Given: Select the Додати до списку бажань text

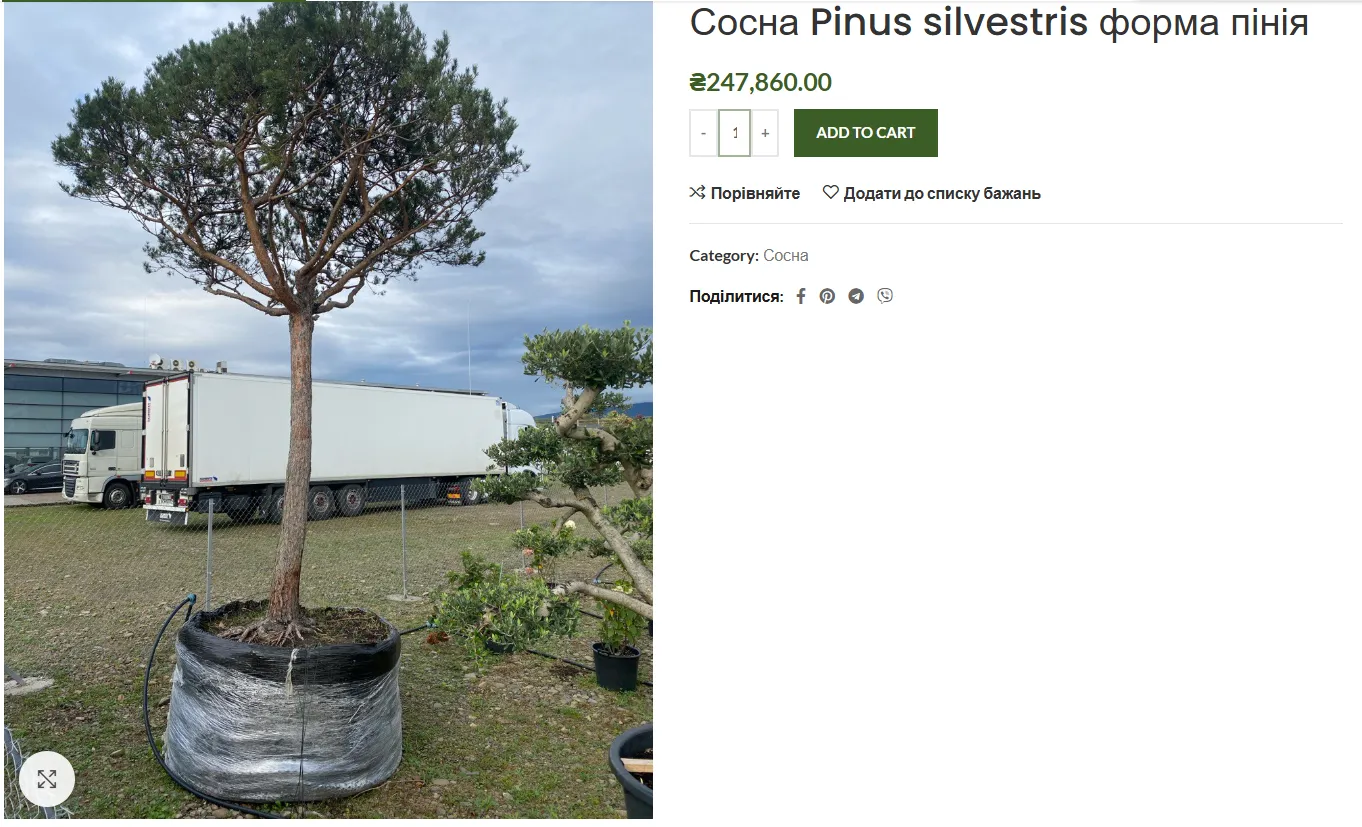Looking at the screenshot, I should (x=942, y=193).
